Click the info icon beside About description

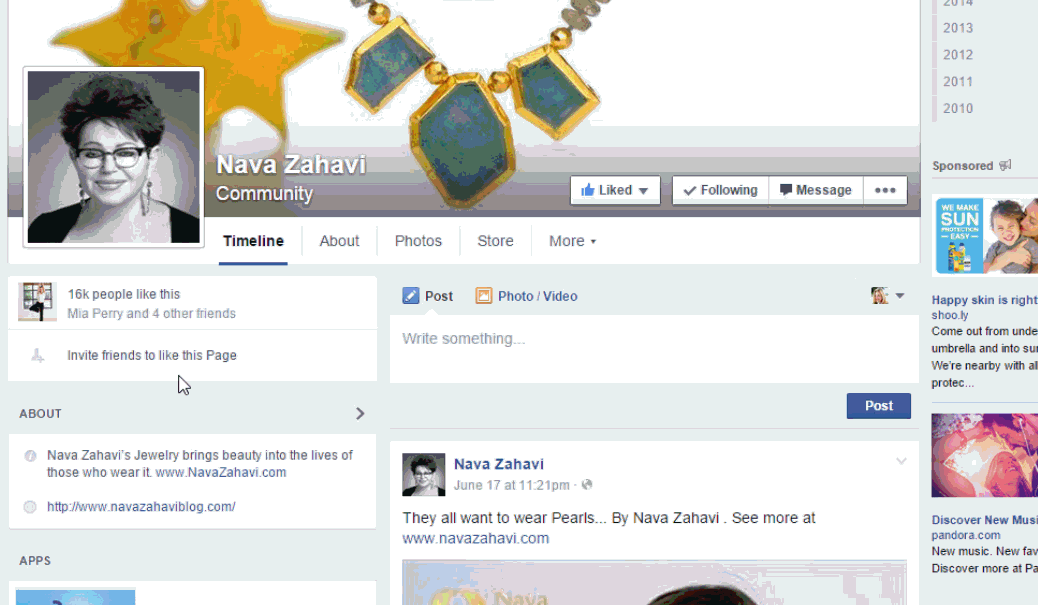[30, 456]
